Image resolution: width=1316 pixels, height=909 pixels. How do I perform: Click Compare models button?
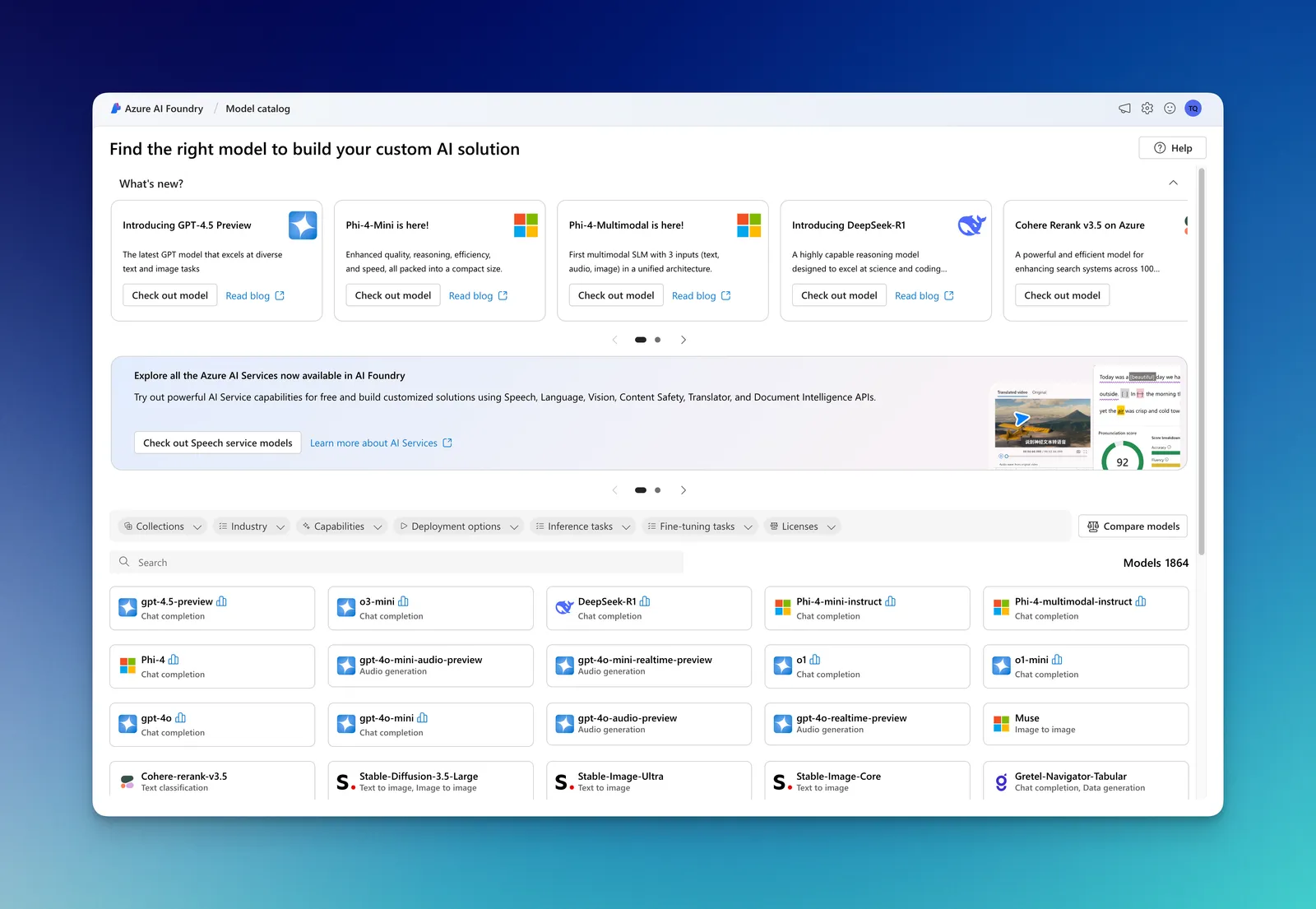(x=1133, y=526)
